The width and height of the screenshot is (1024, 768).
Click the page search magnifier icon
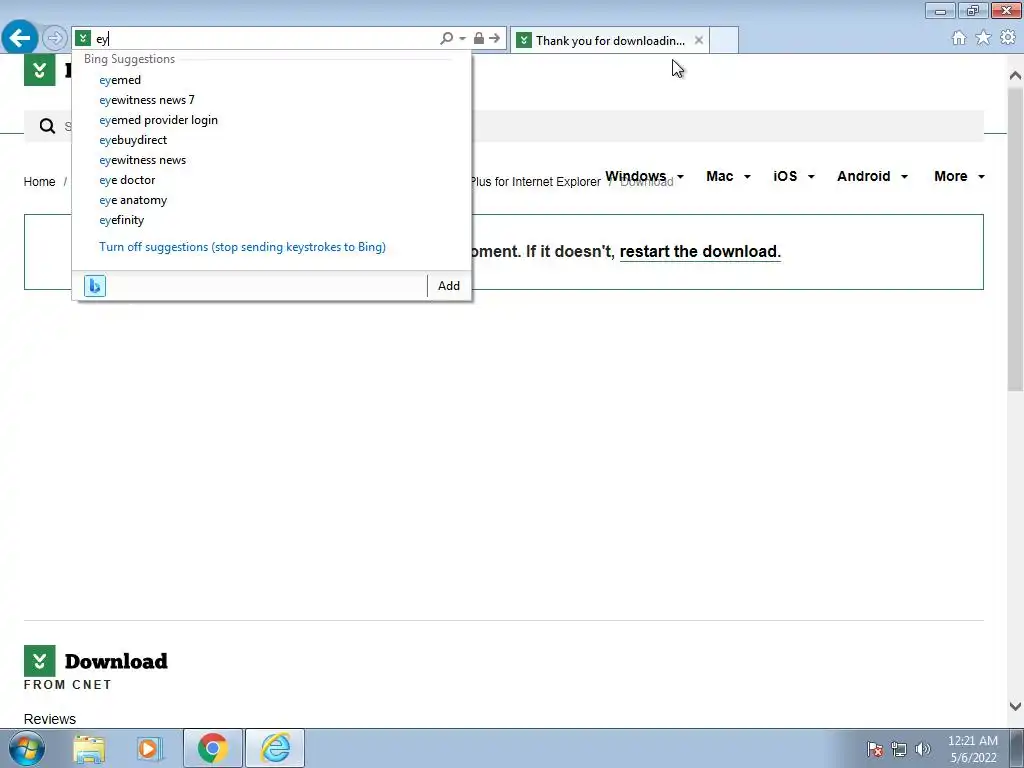47,126
